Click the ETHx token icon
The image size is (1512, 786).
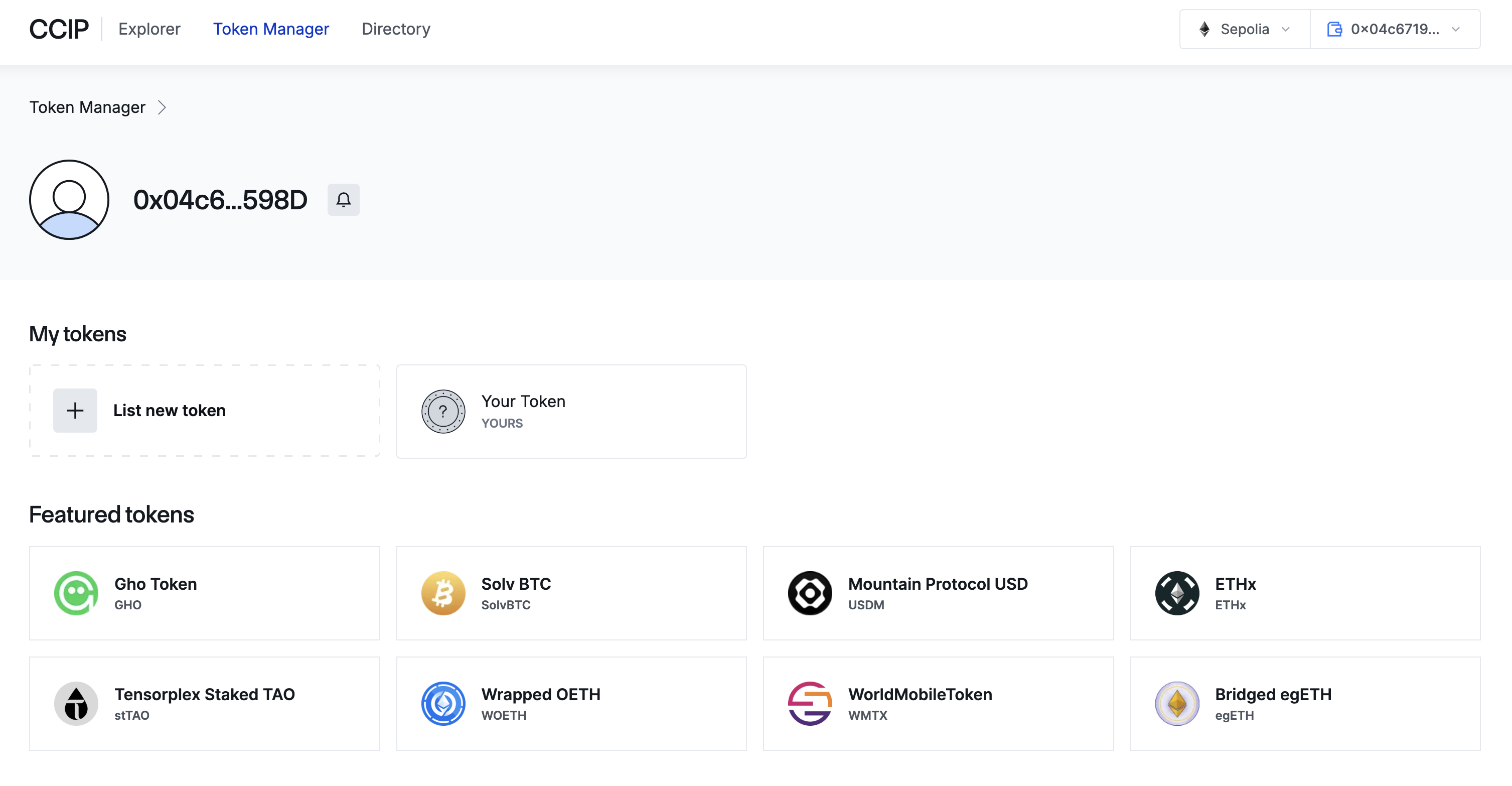1176,592
